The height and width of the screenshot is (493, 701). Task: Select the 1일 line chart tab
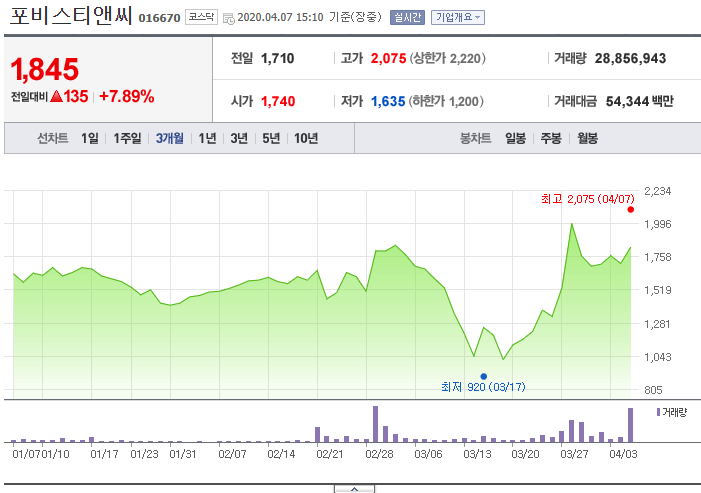pos(90,138)
